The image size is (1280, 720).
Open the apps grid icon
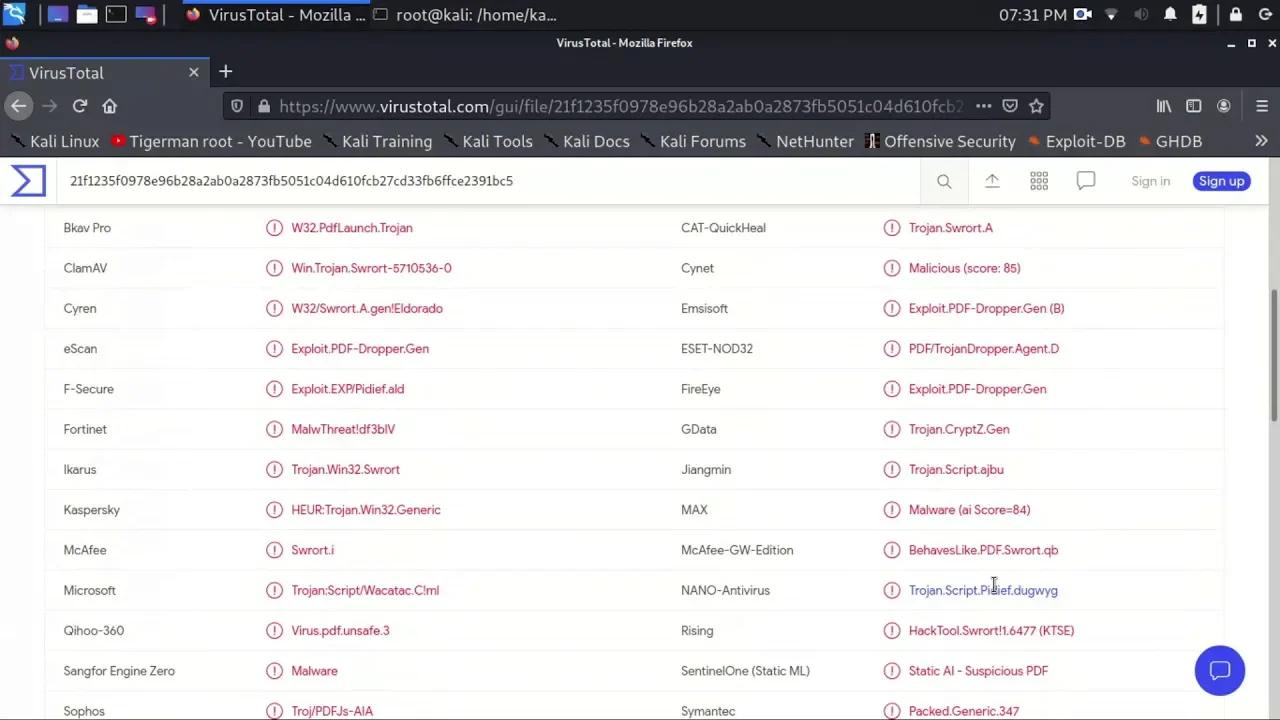1039,181
